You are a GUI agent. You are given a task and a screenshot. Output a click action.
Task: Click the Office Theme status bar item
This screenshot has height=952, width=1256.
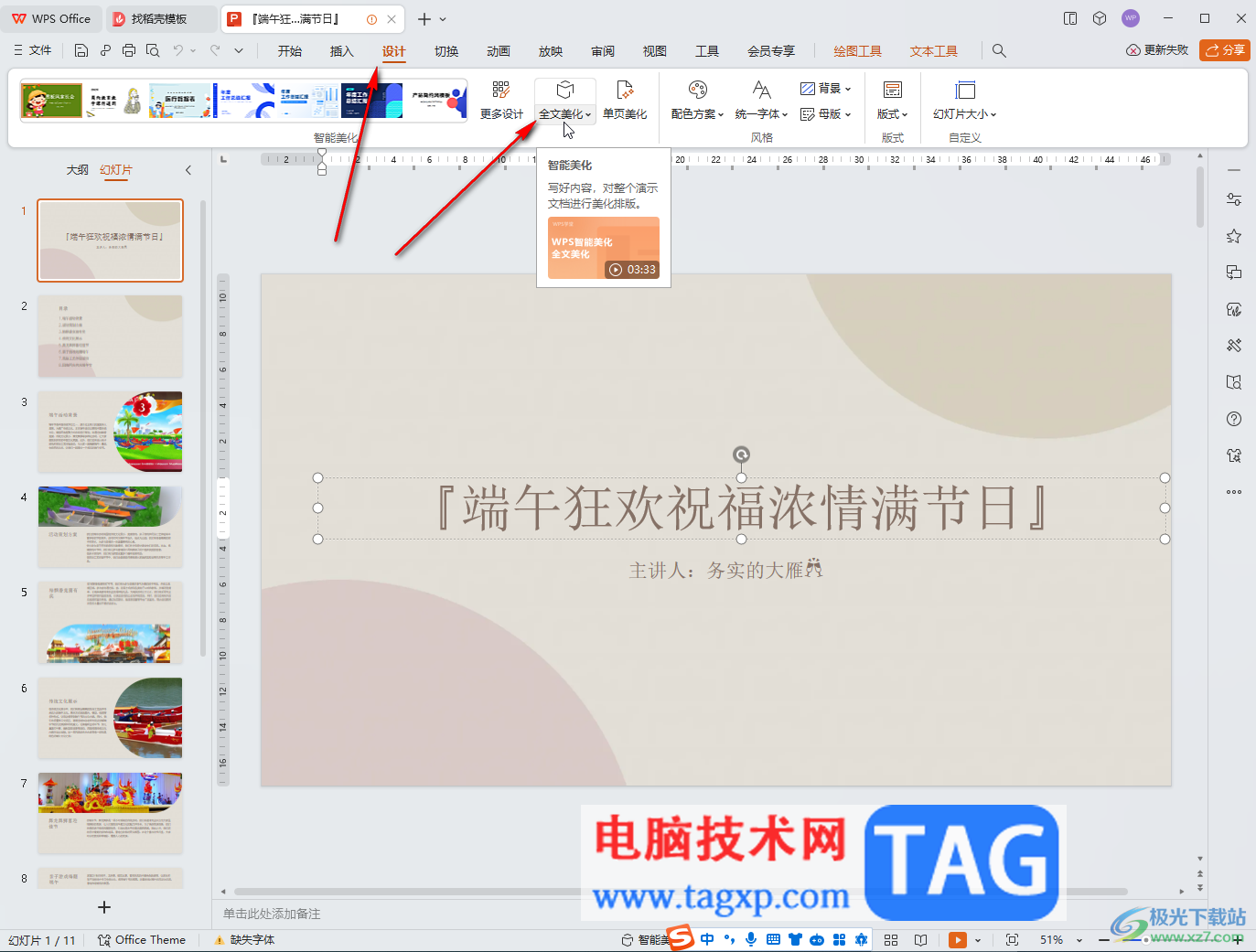click(142, 940)
